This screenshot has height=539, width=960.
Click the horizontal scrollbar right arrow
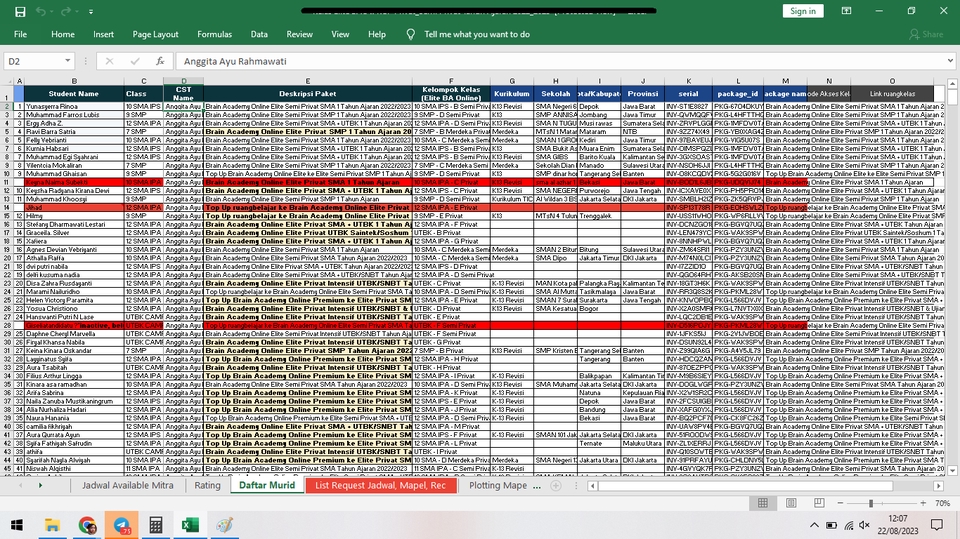pos(938,486)
